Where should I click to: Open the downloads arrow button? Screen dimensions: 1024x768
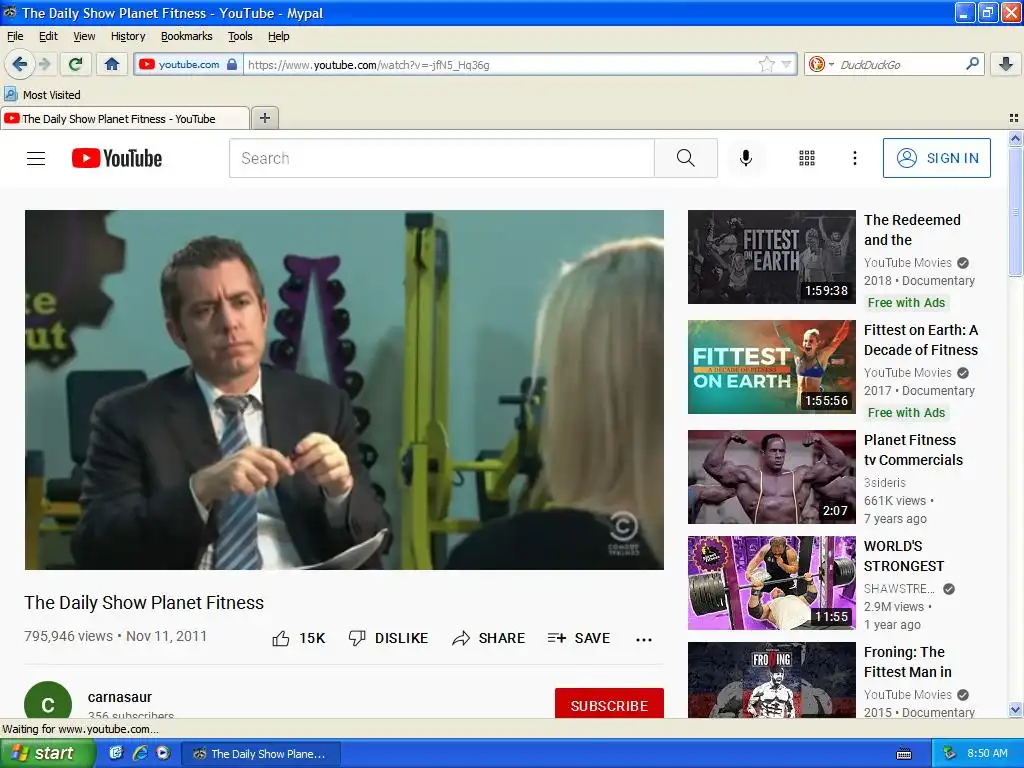tap(1006, 64)
